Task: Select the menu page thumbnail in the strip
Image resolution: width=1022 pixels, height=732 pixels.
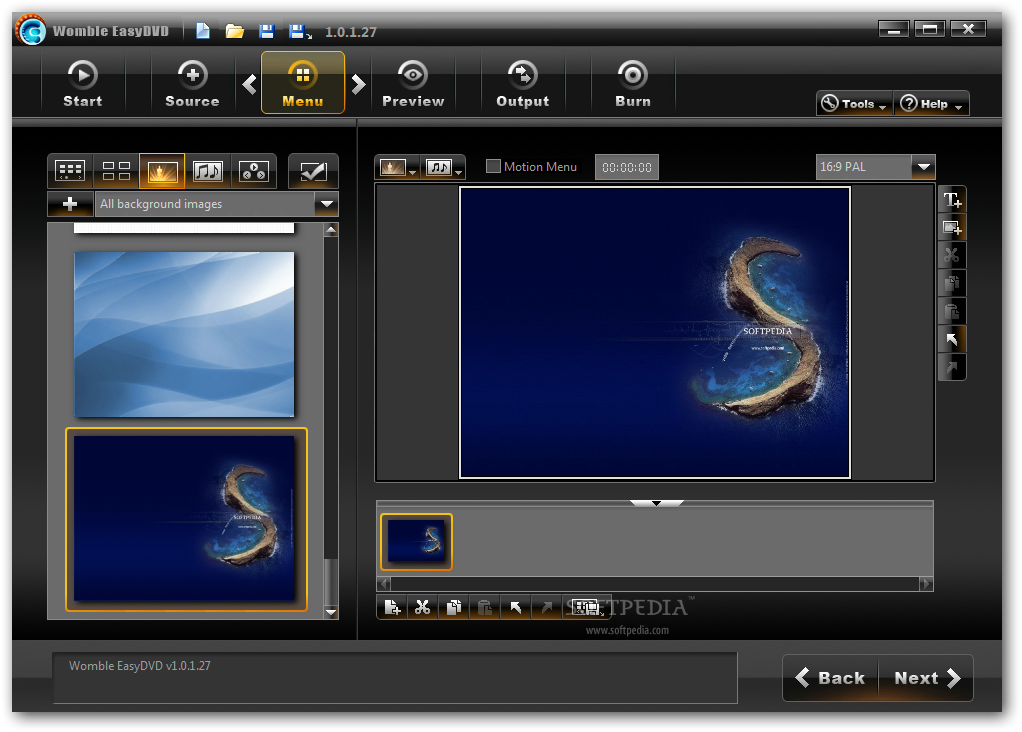Action: 416,542
